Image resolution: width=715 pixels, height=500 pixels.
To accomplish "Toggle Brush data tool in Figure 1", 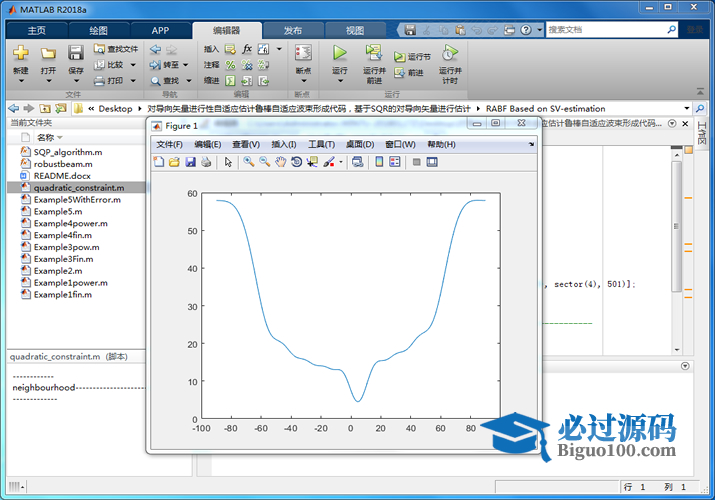I will tap(329, 162).
